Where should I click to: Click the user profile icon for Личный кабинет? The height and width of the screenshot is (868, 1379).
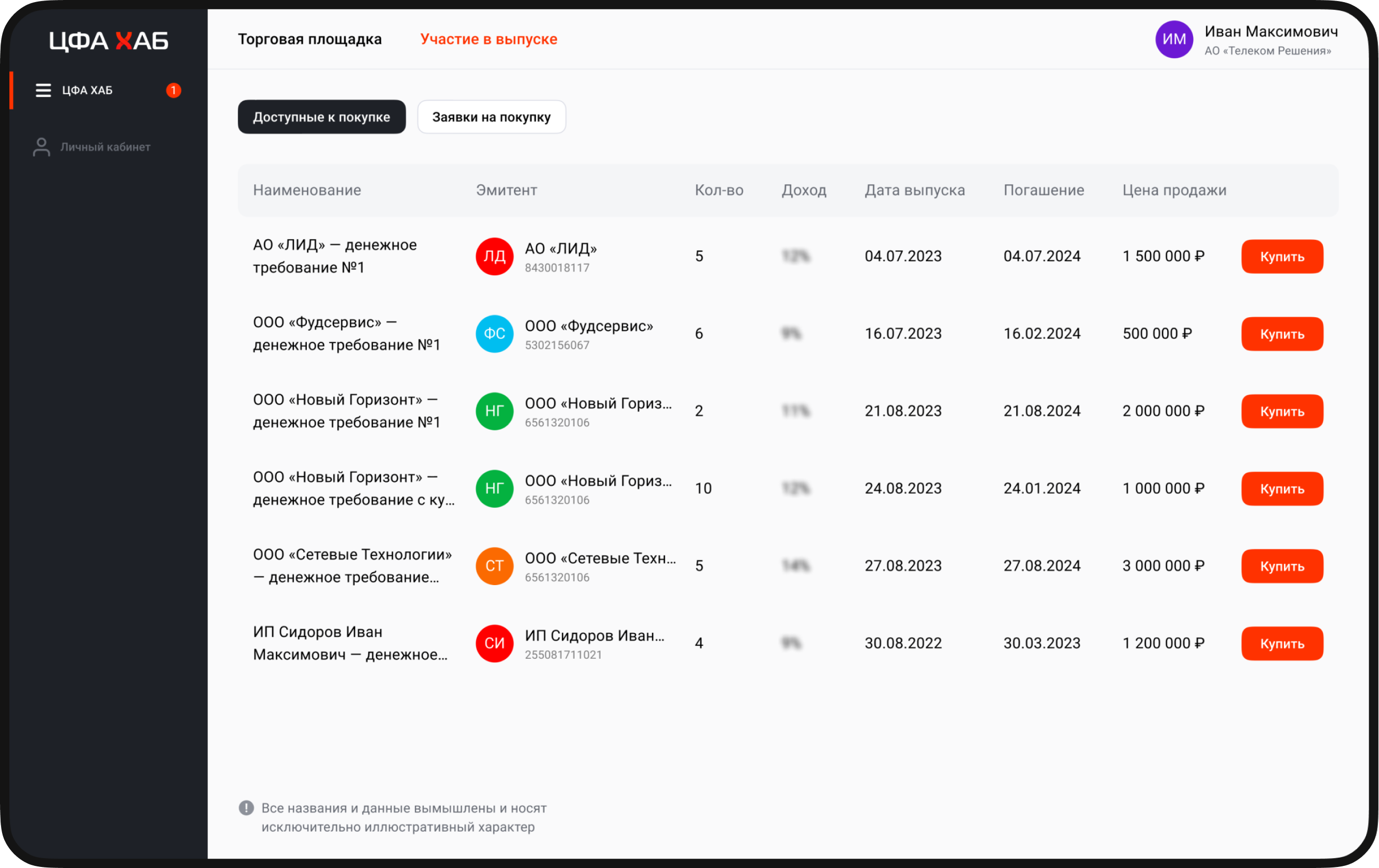coord(41,147)
